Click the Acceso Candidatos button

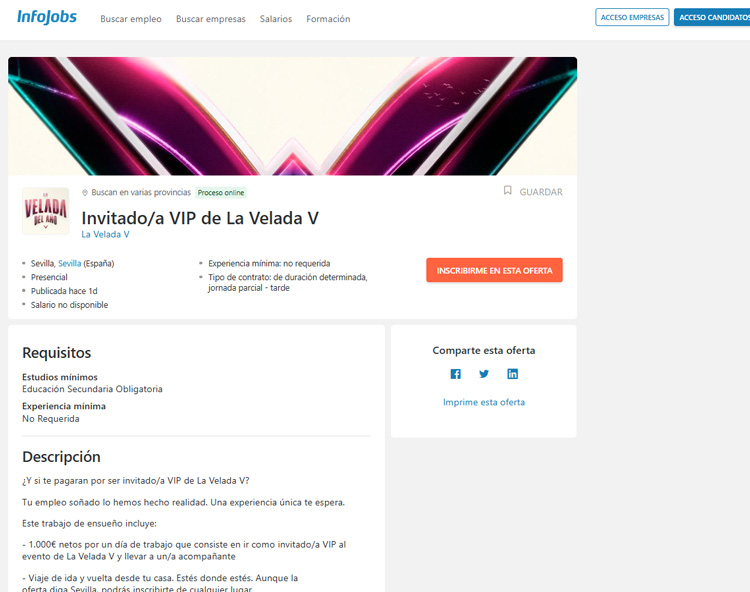tap(712, 17)
